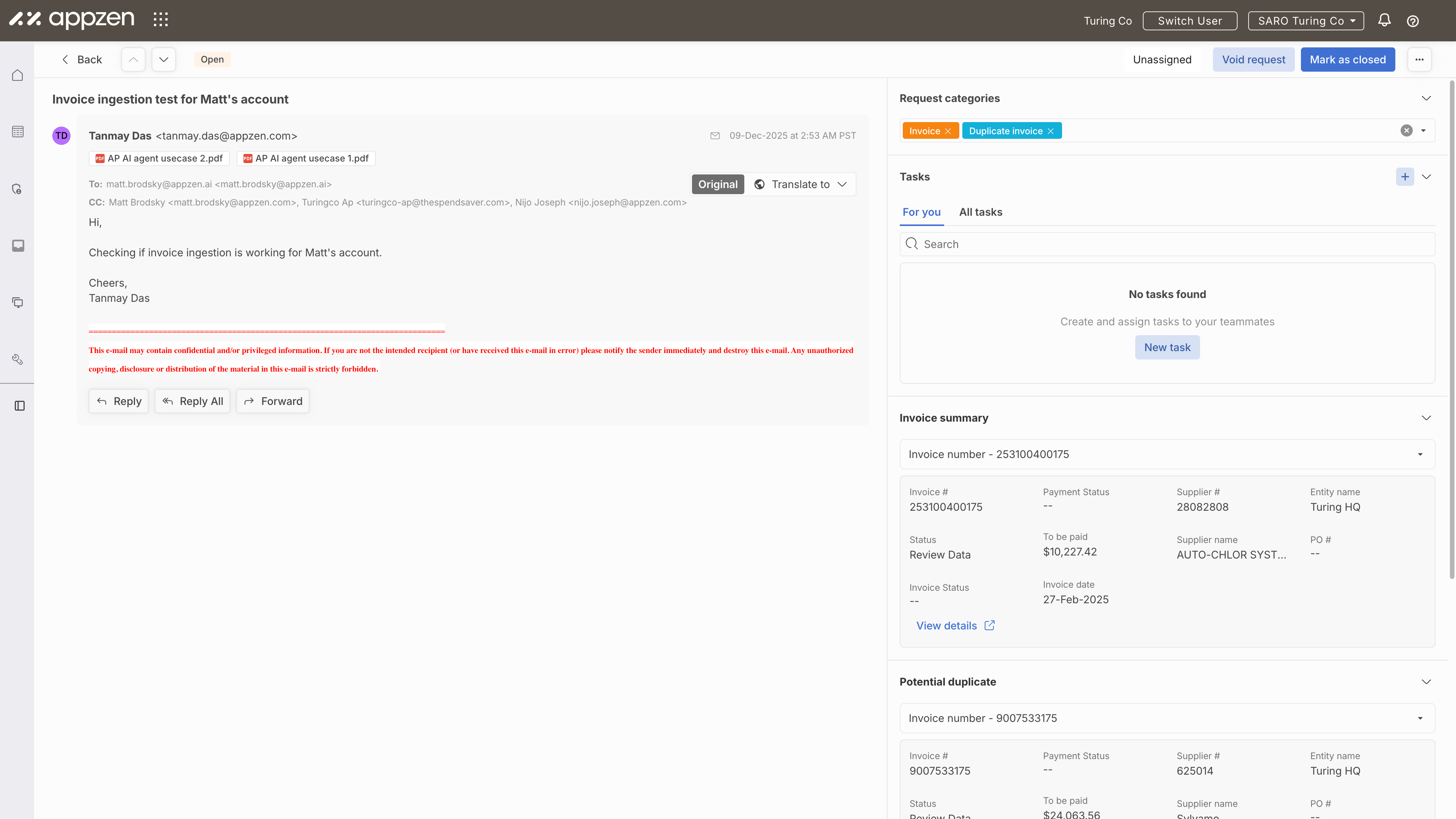This screenshot has height=819, width=1456.
Task: Go to Home in left sidebar
Action: click(x=17, y=75)
